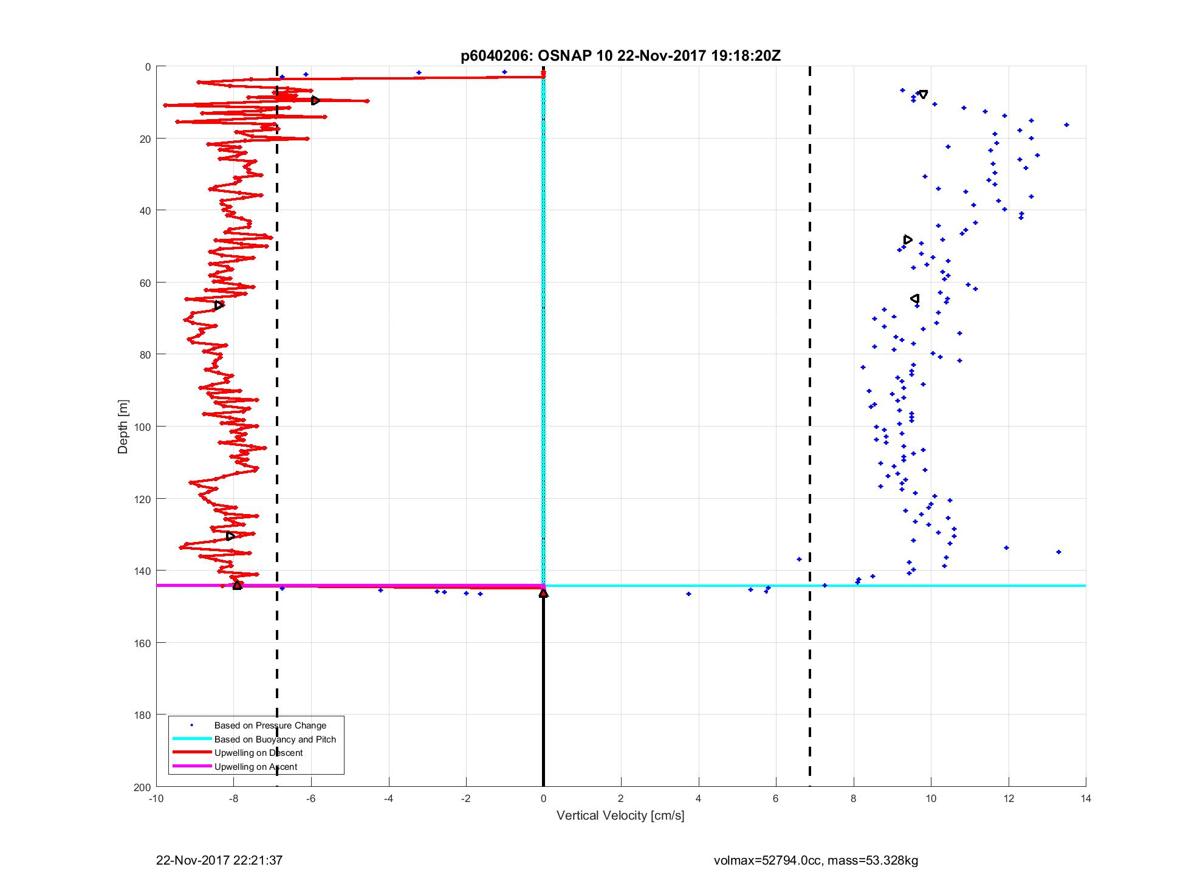Screen dimensions: 1200x885
Task: Click depth-axis tick label "200"
Action: (x=142, y=787)
